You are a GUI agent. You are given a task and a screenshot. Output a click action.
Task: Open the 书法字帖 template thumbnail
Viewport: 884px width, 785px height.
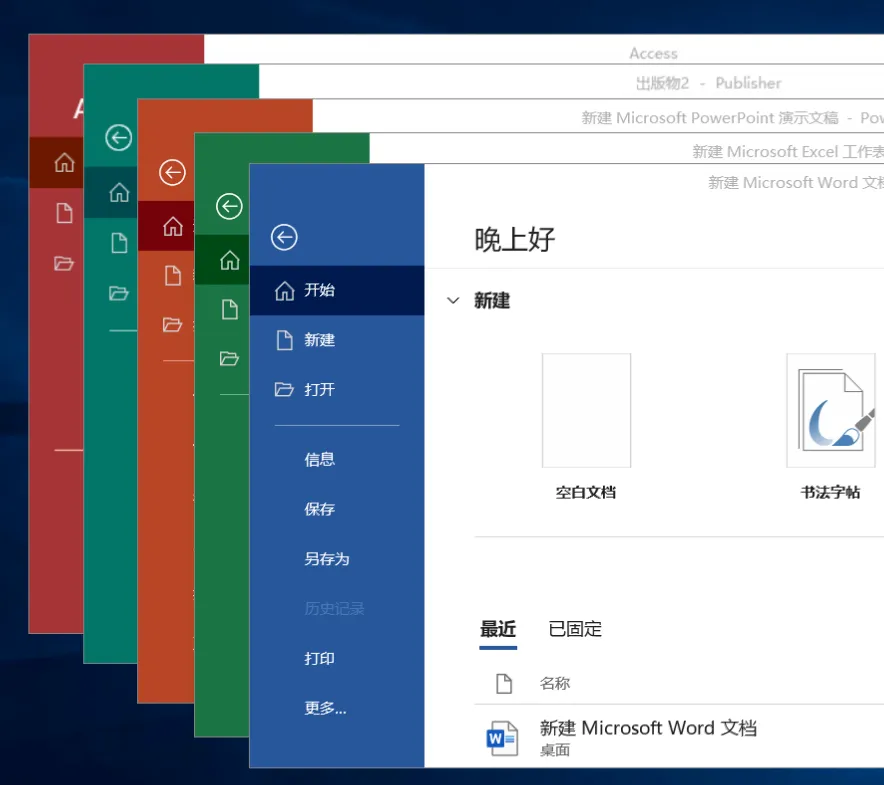[x=831, y=411]
